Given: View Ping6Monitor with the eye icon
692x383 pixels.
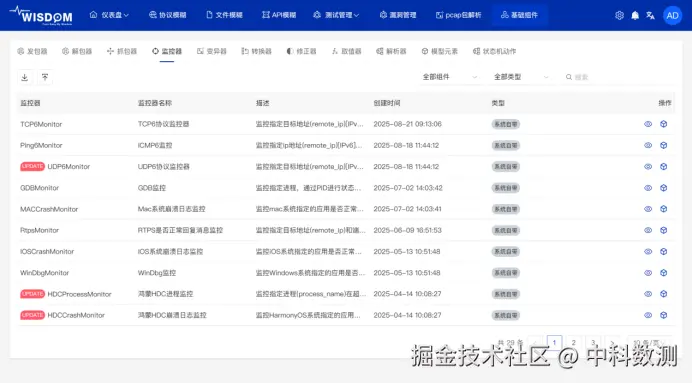Looking at the screenshot, I should point(648,145).
